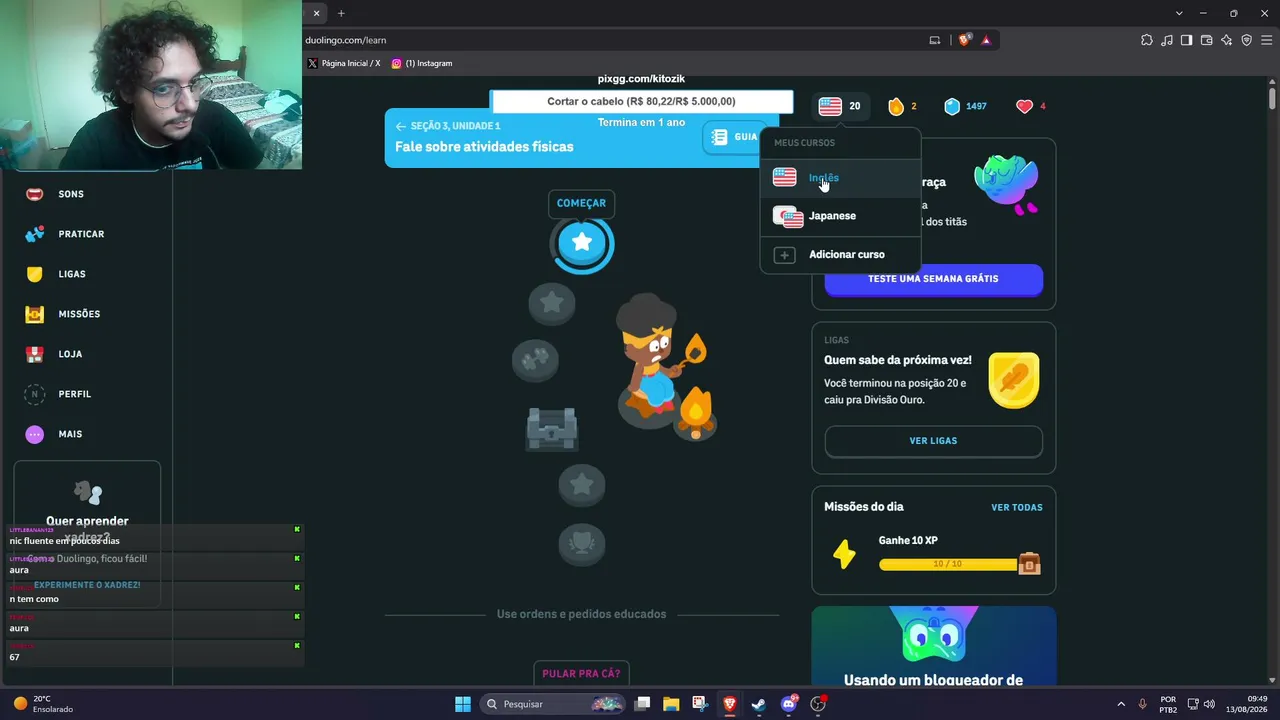
Task: Open the taskbar clock and date
Action: tap(1245, 704)
